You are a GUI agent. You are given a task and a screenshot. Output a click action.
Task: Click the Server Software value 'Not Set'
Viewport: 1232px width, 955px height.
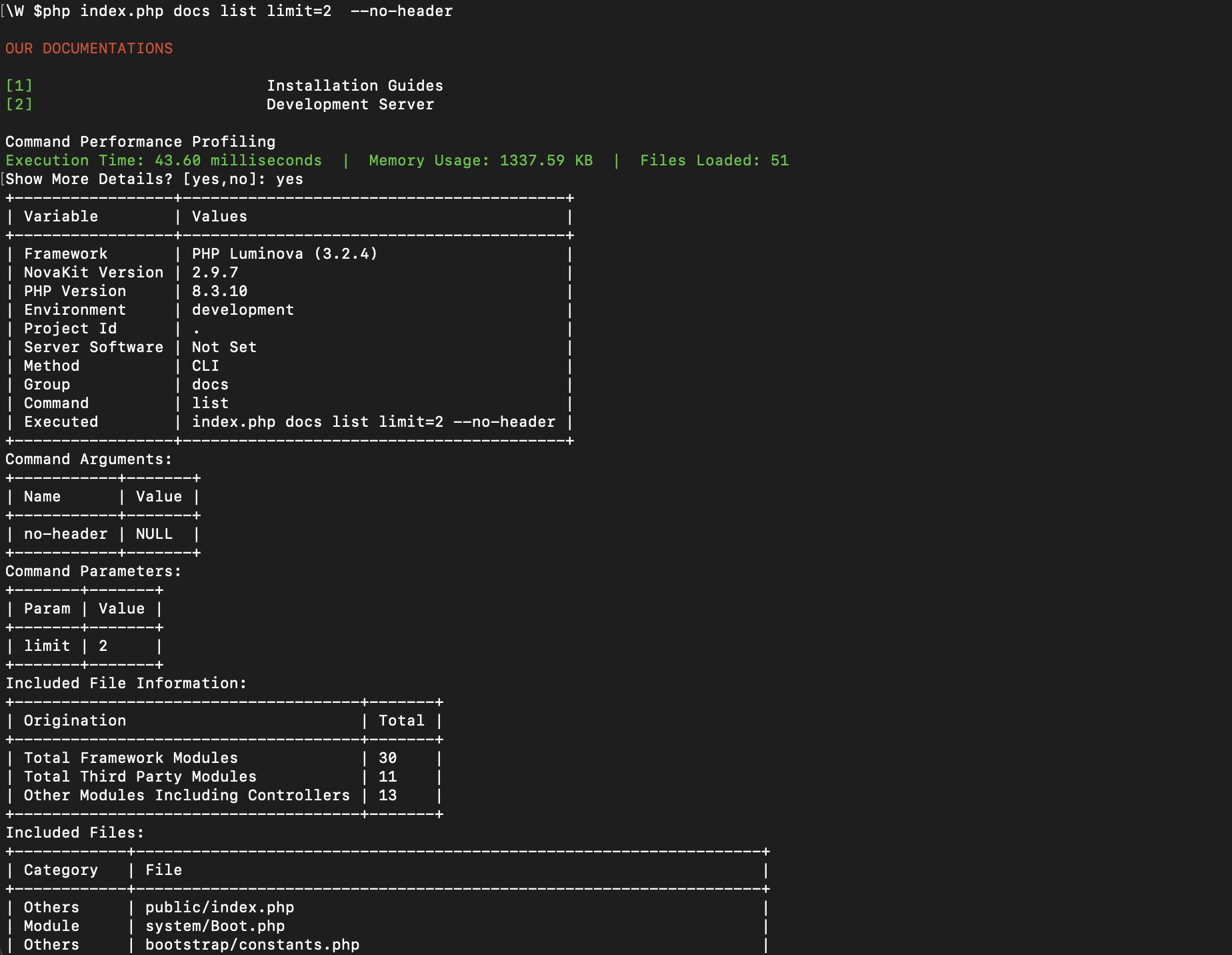coord(224,347)
